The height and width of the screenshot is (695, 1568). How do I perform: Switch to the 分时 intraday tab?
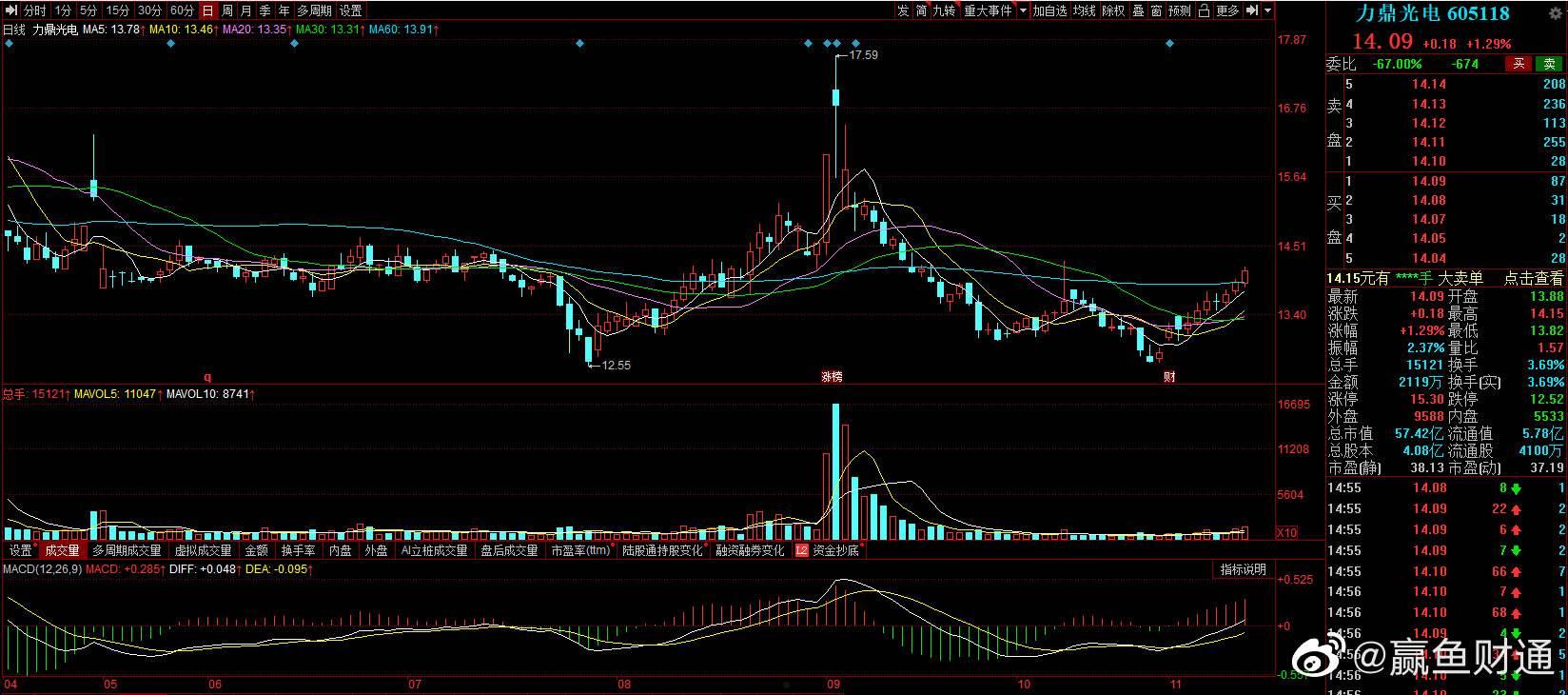34,10
